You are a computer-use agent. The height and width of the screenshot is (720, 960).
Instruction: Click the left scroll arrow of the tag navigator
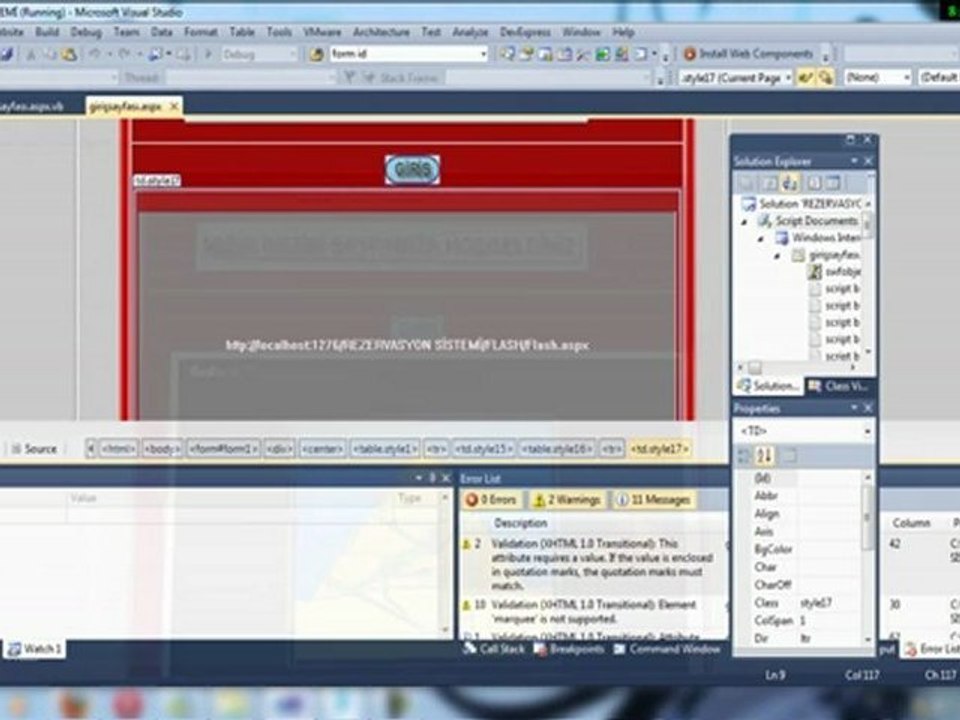tap(91, 449)
